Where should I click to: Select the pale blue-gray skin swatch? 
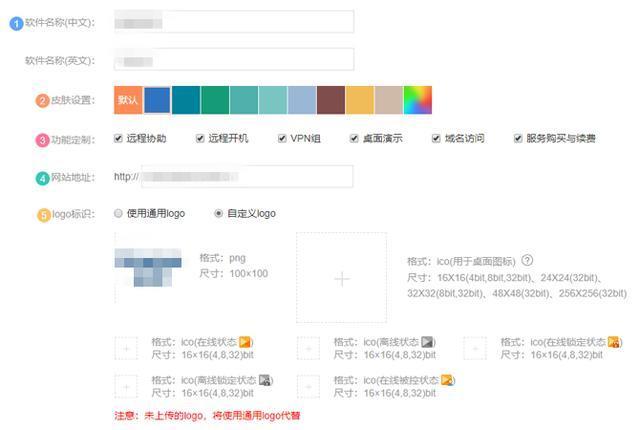coord(302,100)
